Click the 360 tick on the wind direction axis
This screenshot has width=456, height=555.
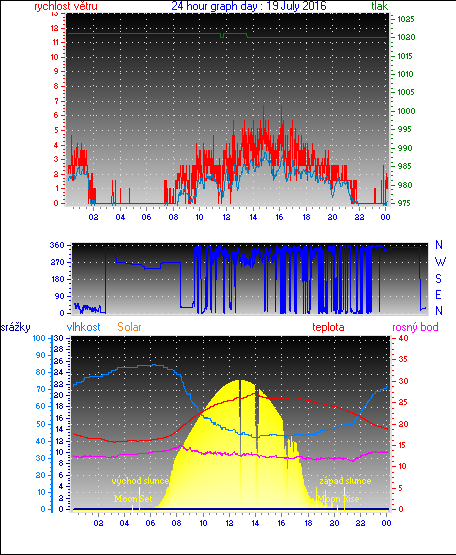tap(57, 245)
